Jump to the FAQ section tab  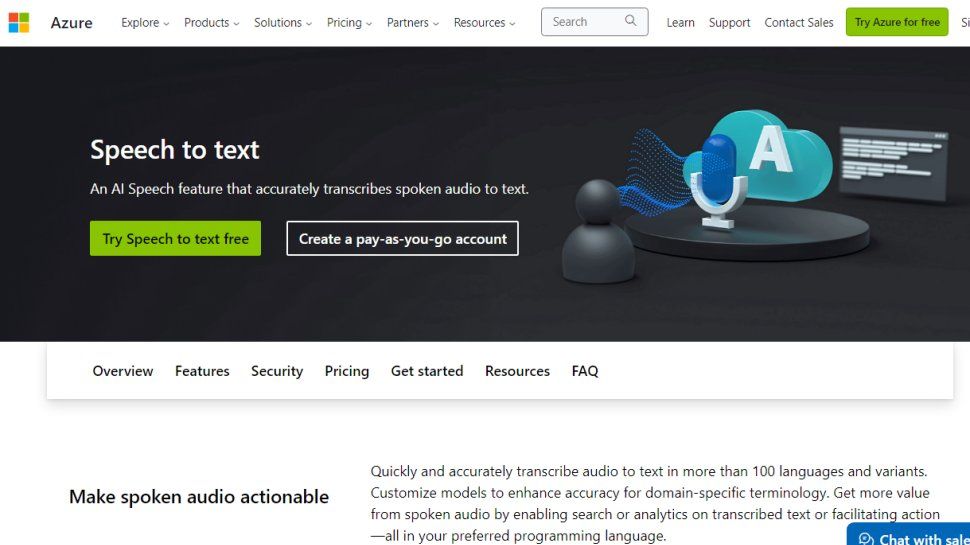pos(585,371)
